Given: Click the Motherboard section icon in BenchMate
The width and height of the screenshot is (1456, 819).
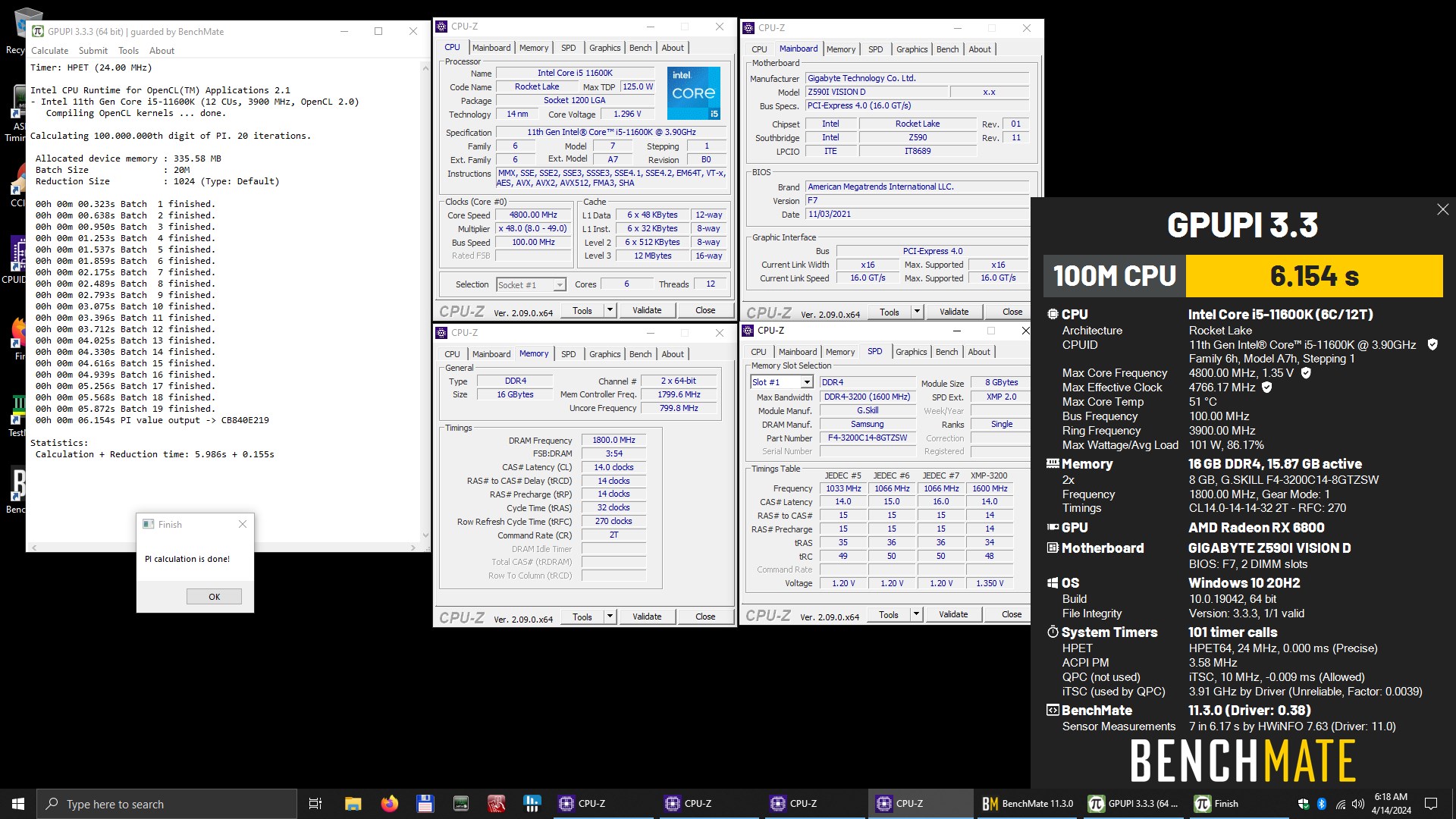Looking at the screenshot, I should tap(1053, 548).
